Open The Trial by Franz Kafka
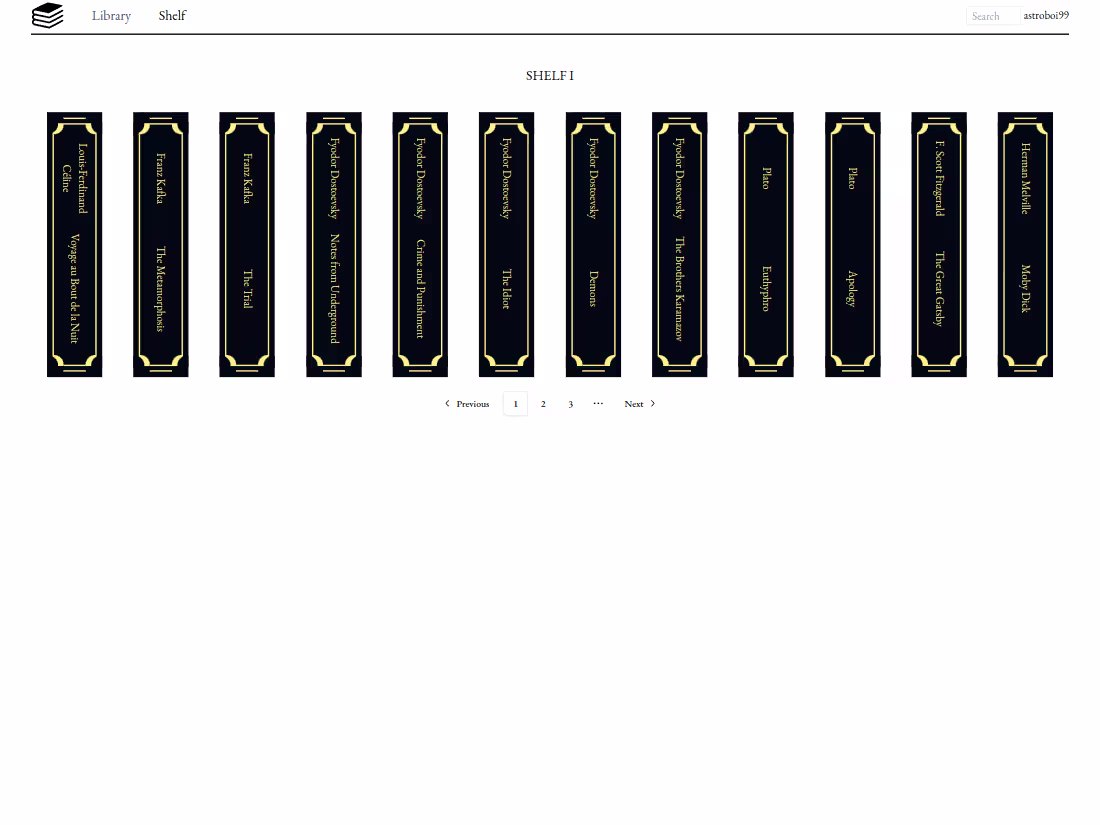Image resolution: width=1100 pixels, height=825 pixels. tap(247, 243)
